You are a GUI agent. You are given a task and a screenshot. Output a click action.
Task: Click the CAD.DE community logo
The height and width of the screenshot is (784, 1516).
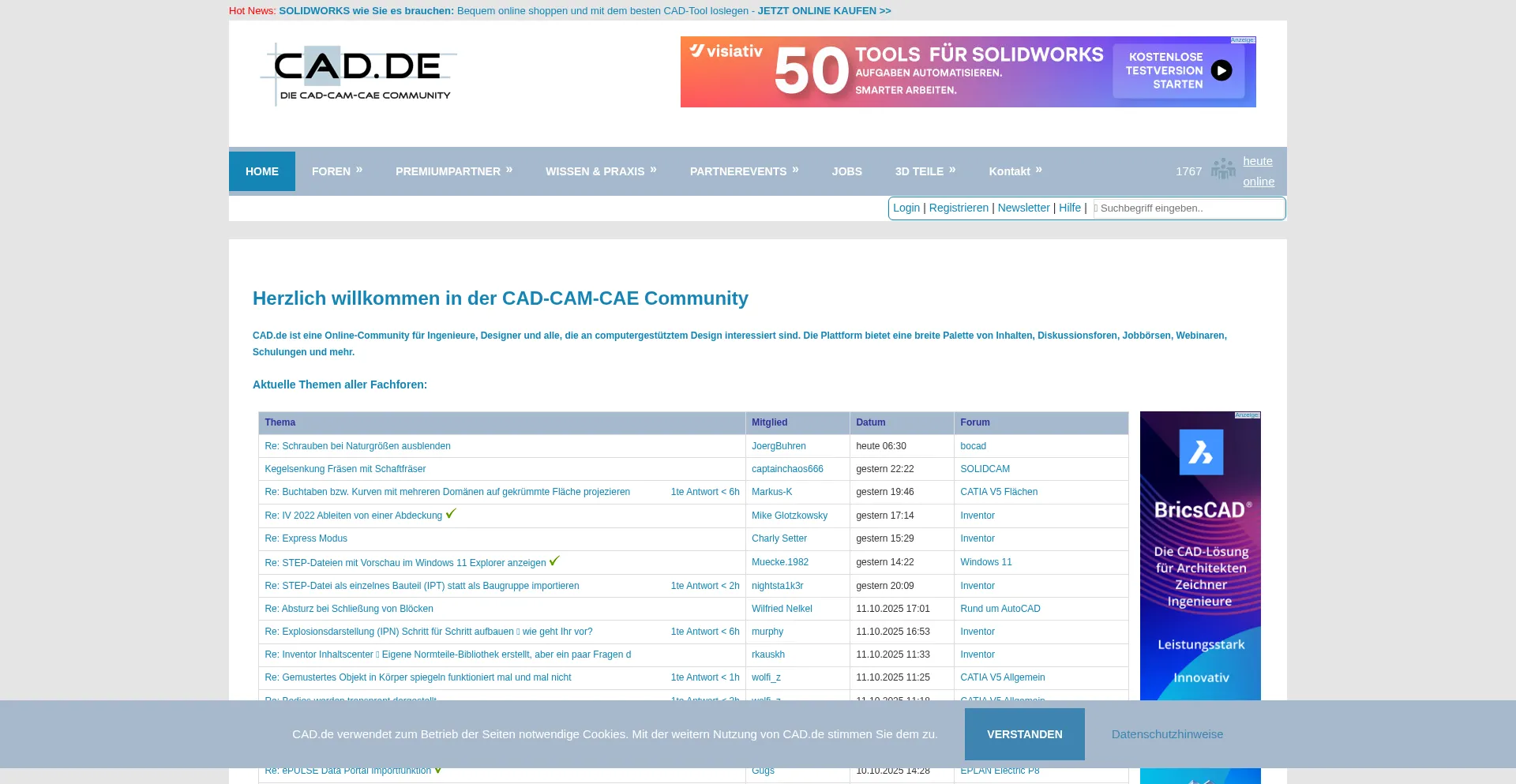point(358,74)
